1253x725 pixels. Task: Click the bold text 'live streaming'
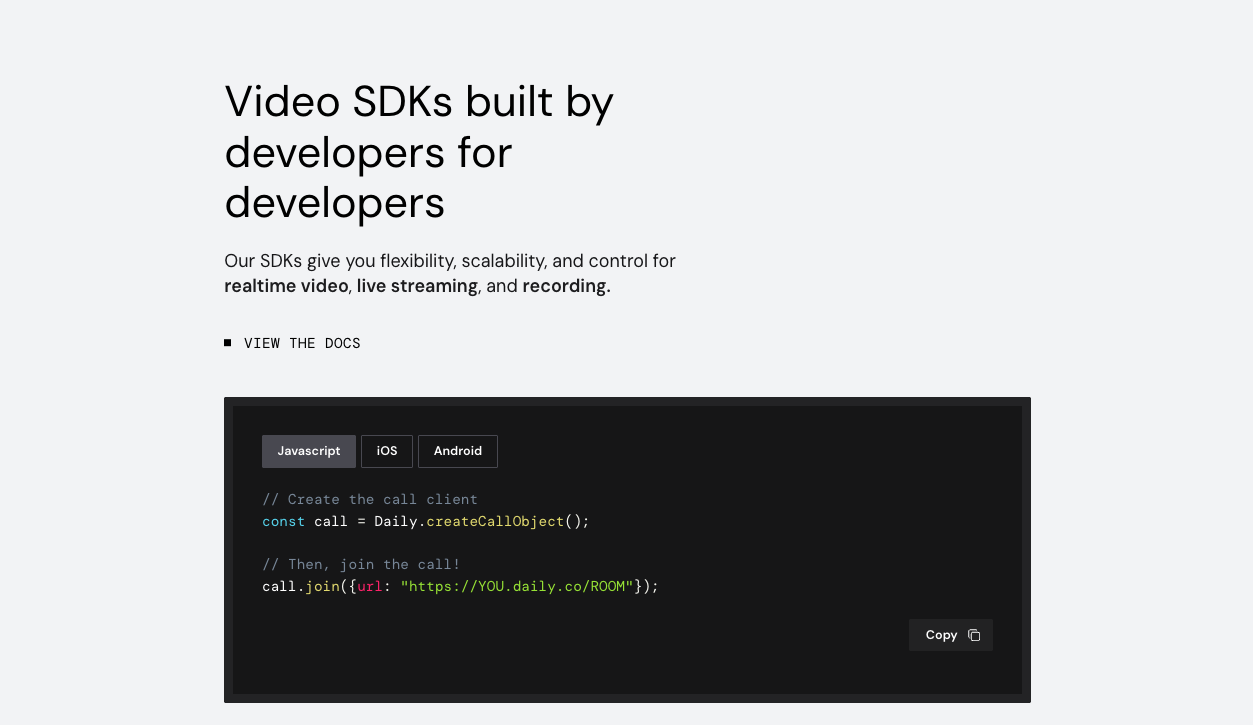pyautogui.click(x=417, y=286)
